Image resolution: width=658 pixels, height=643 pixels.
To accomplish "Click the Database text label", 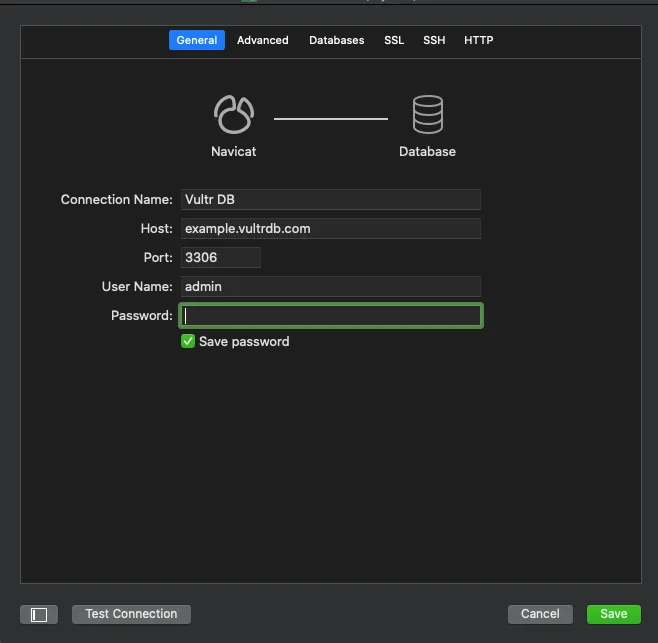I will [x=427, y=152].
